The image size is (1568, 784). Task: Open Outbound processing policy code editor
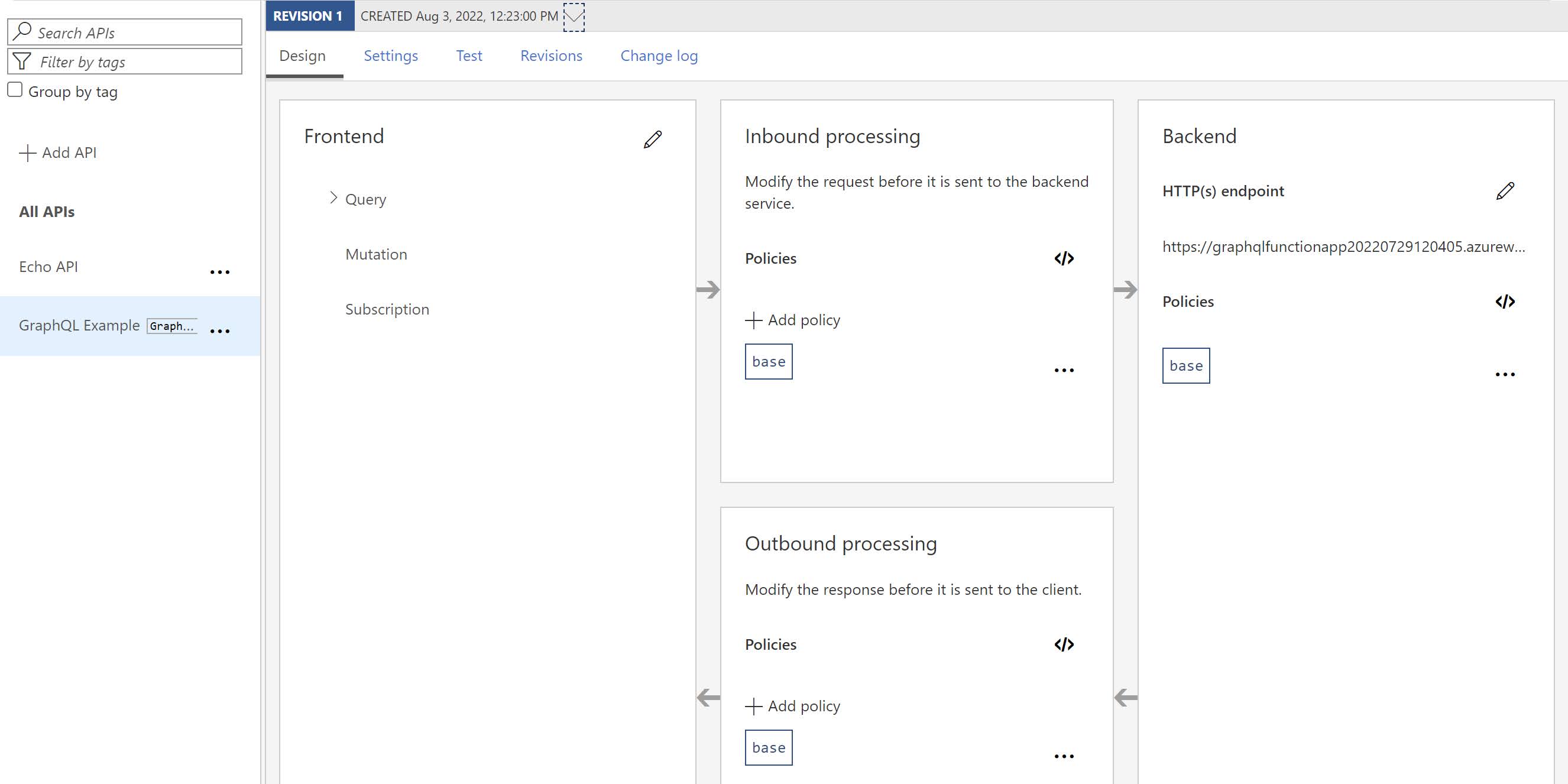(x=1064, y=644)
